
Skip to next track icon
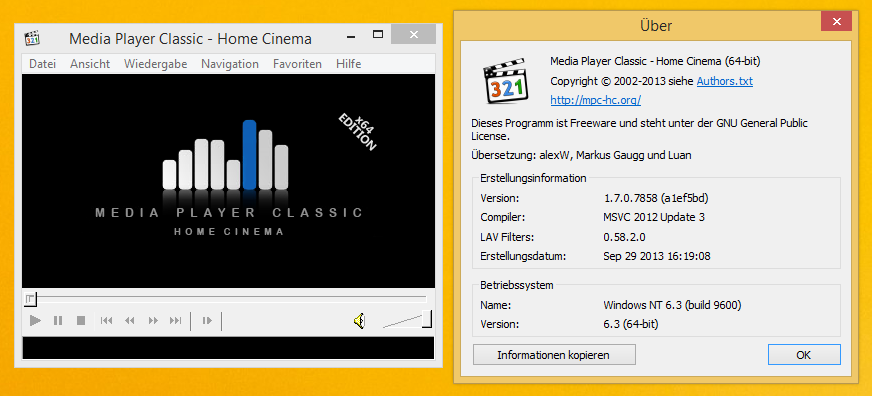coord(176,320)
